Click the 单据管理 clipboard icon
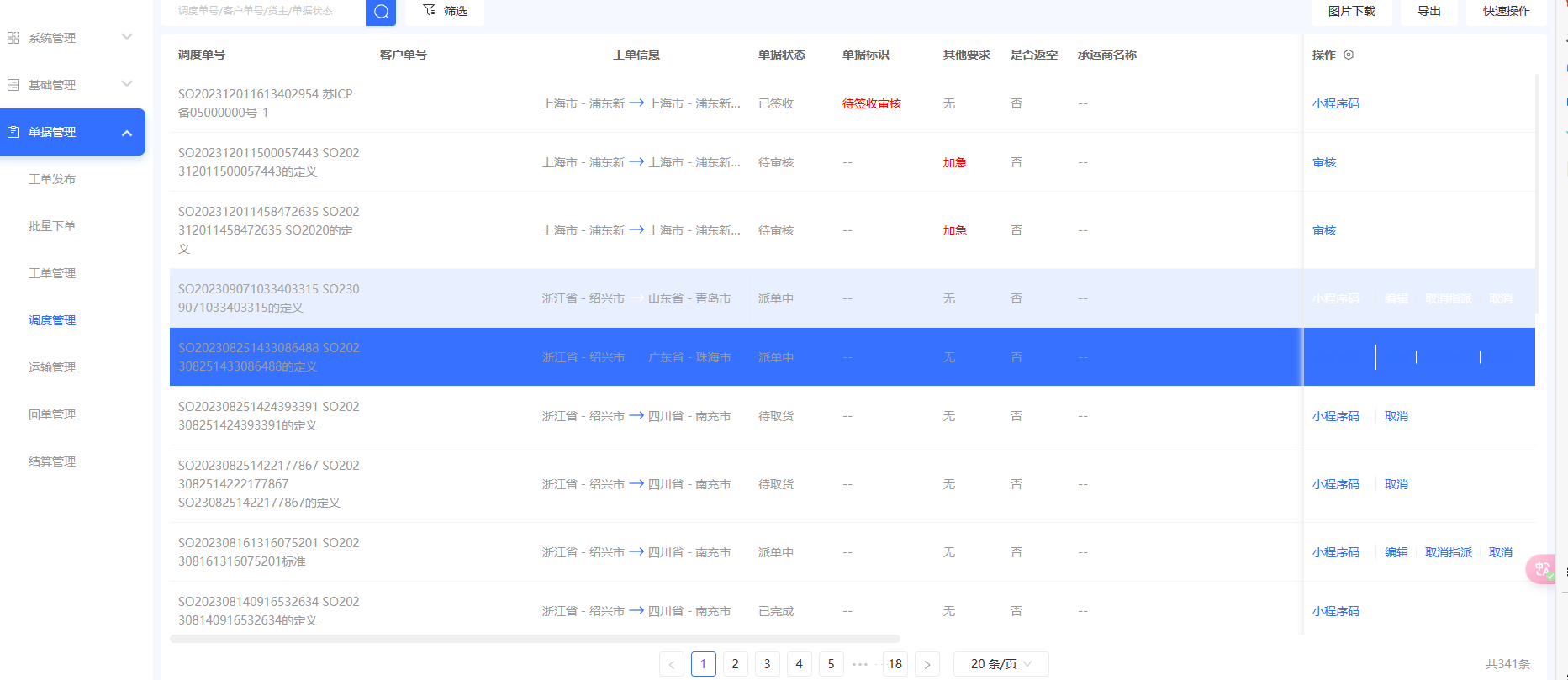This screenshot has height=680, width=1568. 13,132
